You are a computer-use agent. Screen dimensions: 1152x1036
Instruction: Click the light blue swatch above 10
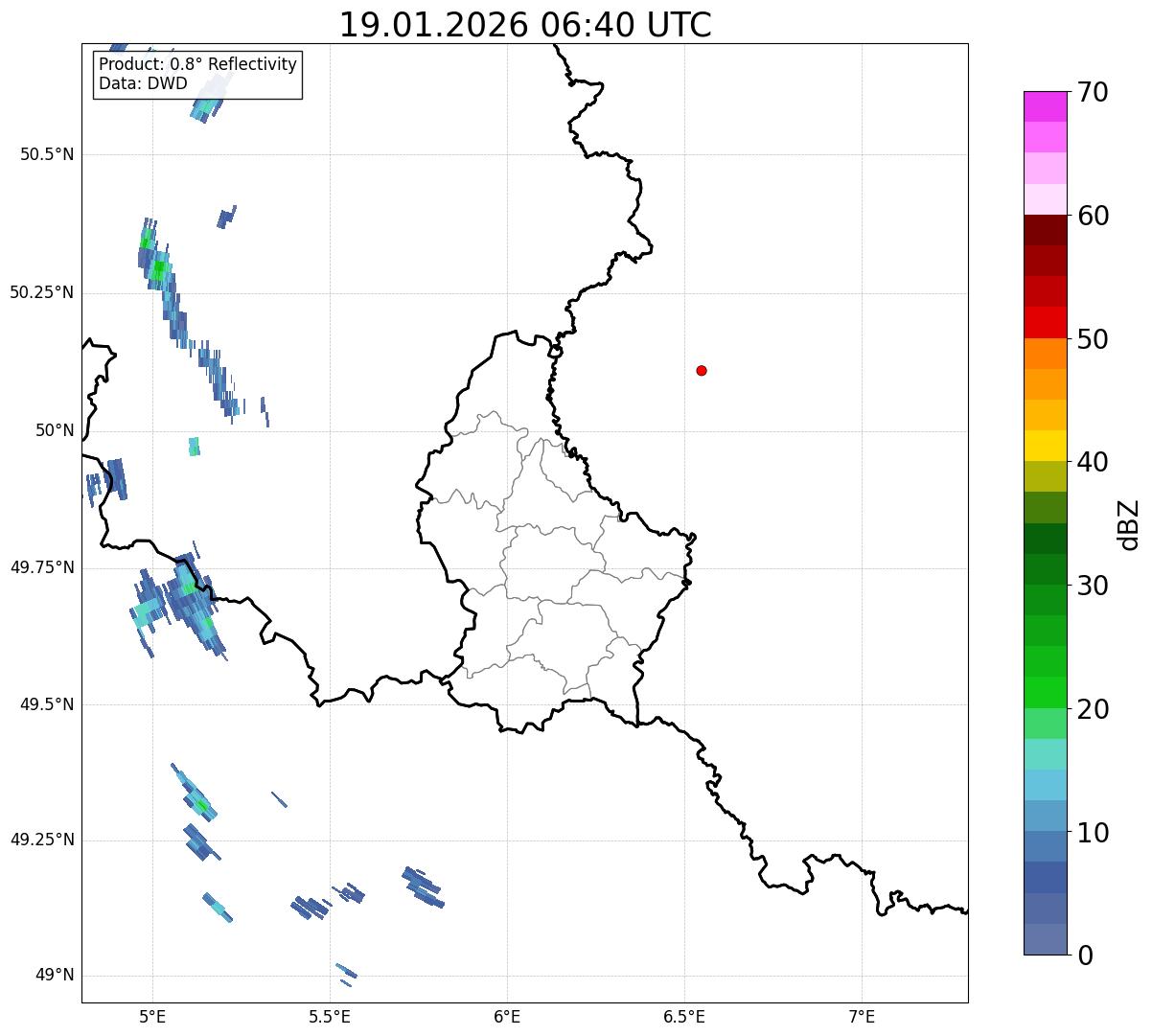[1046, 785]
